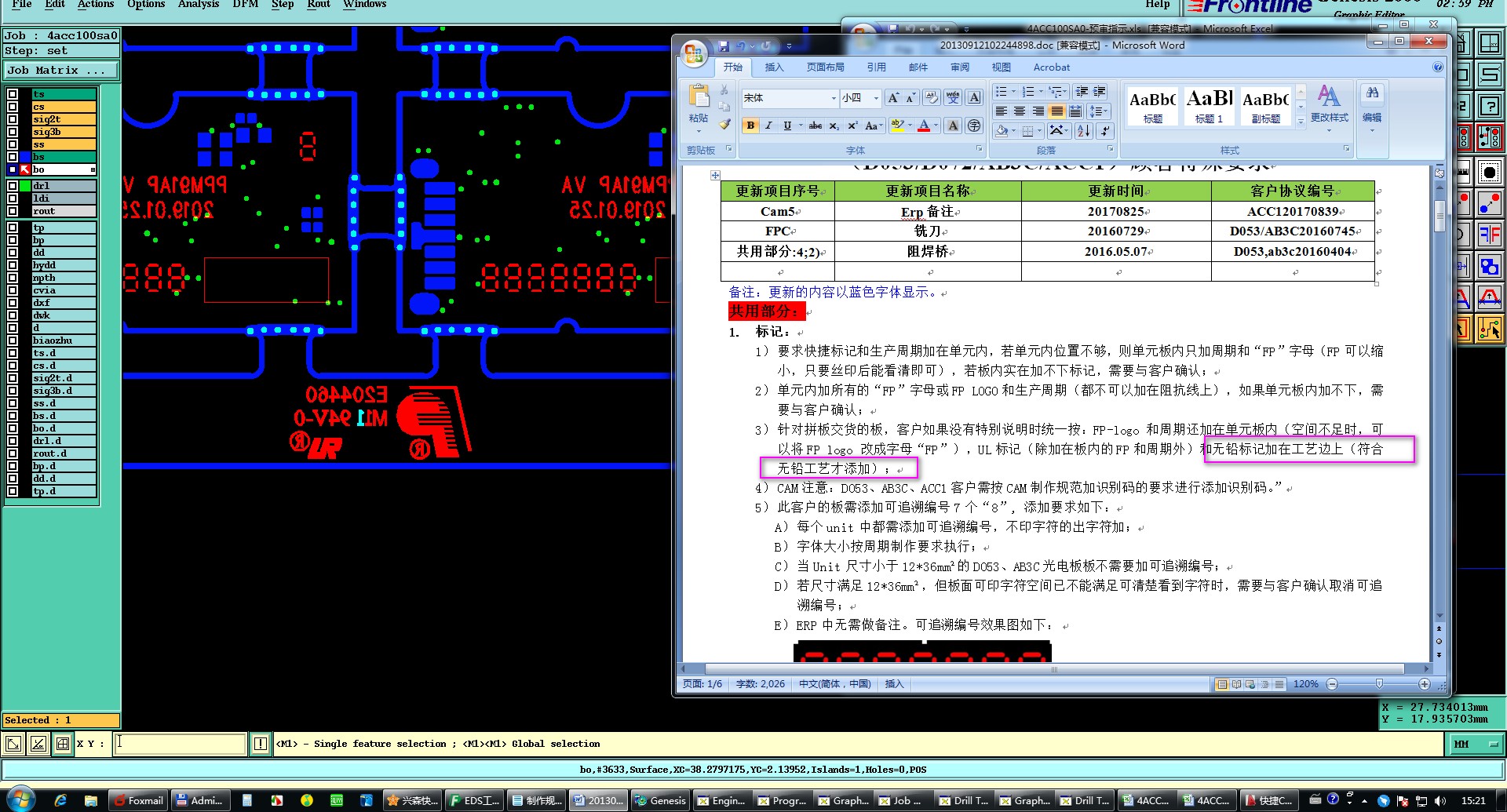Toggle visibility checkbox for layer ts
Viewport: 1507px width, 812px height.
tap(13, 94)
